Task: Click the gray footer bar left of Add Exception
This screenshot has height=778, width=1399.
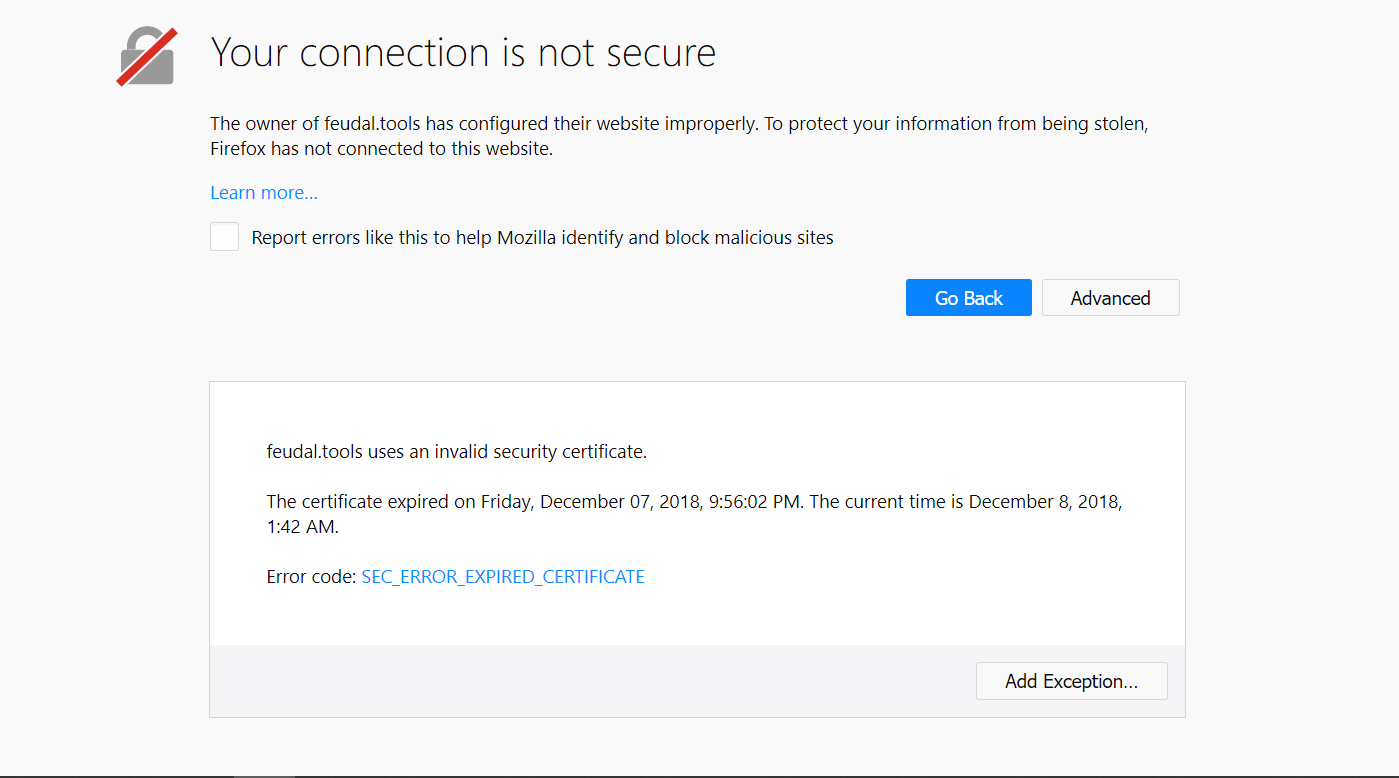Action: 590,681
